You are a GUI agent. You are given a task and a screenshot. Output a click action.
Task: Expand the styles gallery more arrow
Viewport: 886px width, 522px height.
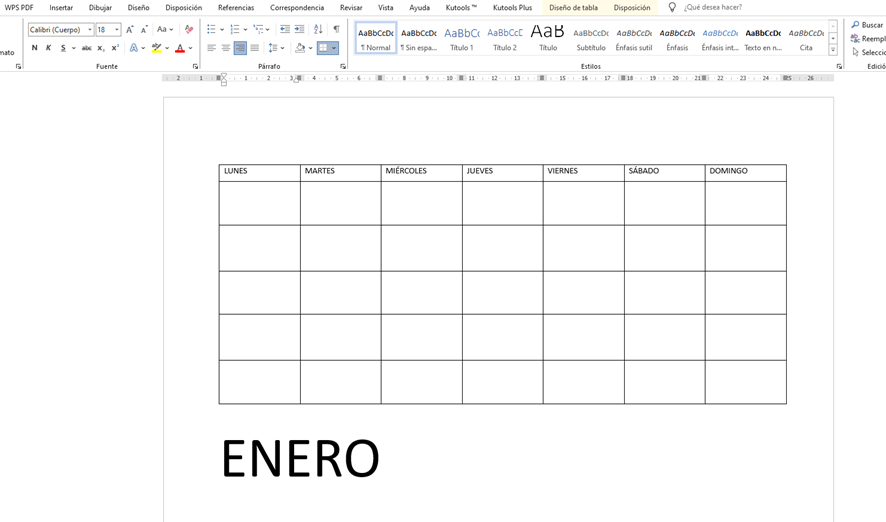pos(833,50)
